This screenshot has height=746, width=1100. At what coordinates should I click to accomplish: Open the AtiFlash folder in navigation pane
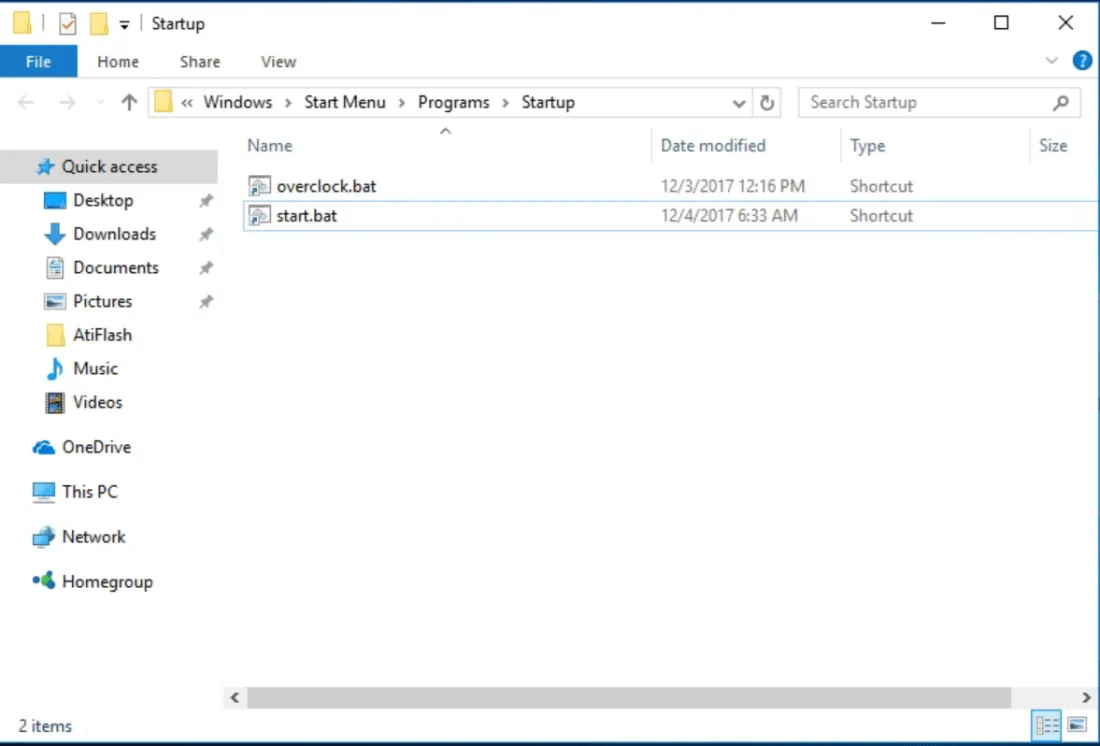[102, 335]
